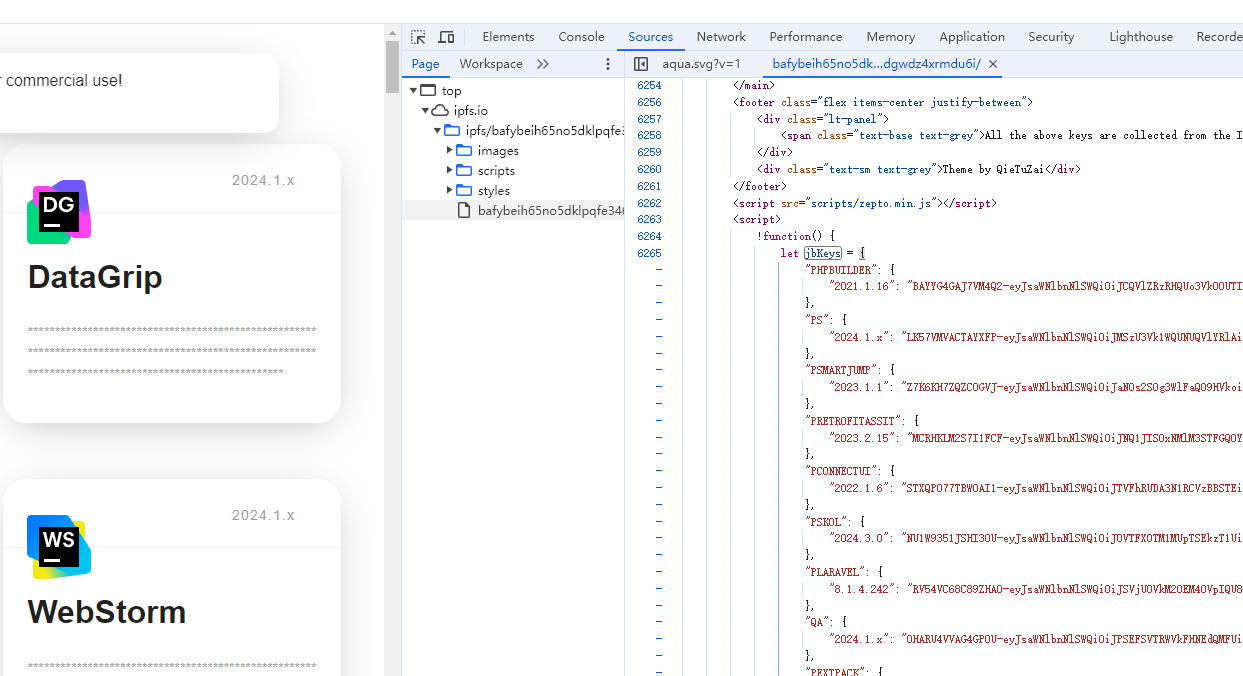Screen dimensions: 1243x676
Task: Expand the styles folder
Action: (x=450, y=190)
